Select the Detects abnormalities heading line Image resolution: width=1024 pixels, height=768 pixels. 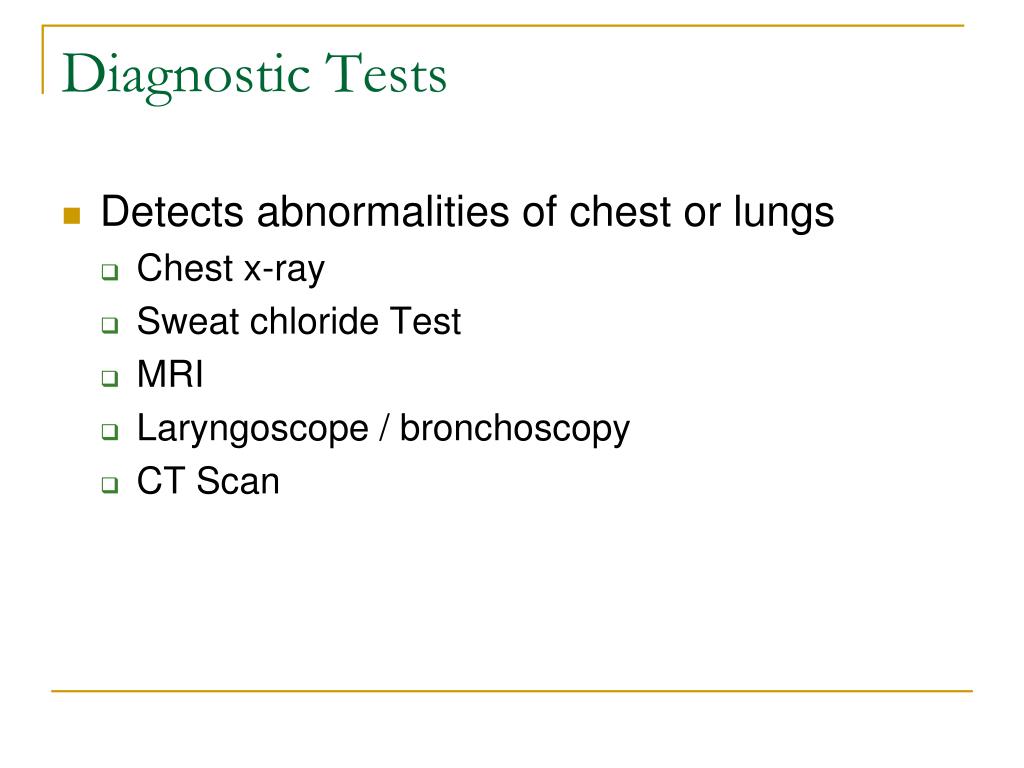tap(468, 213)
